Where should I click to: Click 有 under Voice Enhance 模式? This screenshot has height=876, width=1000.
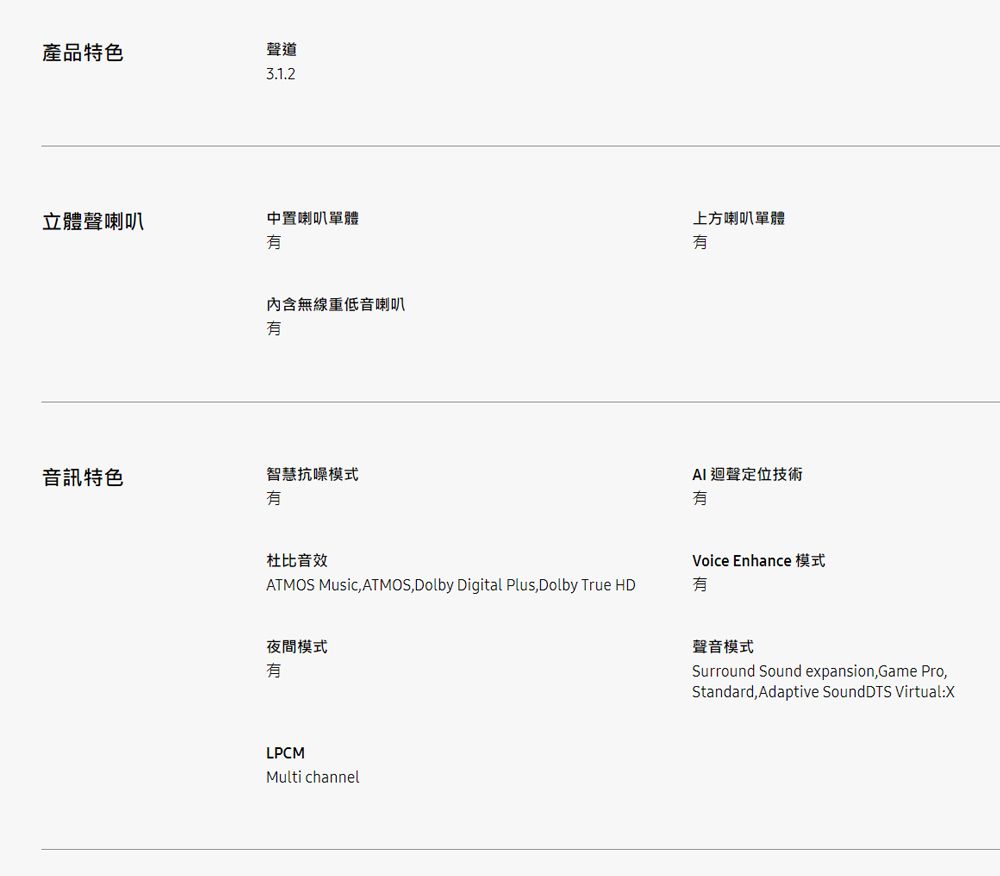pos(700,585)
